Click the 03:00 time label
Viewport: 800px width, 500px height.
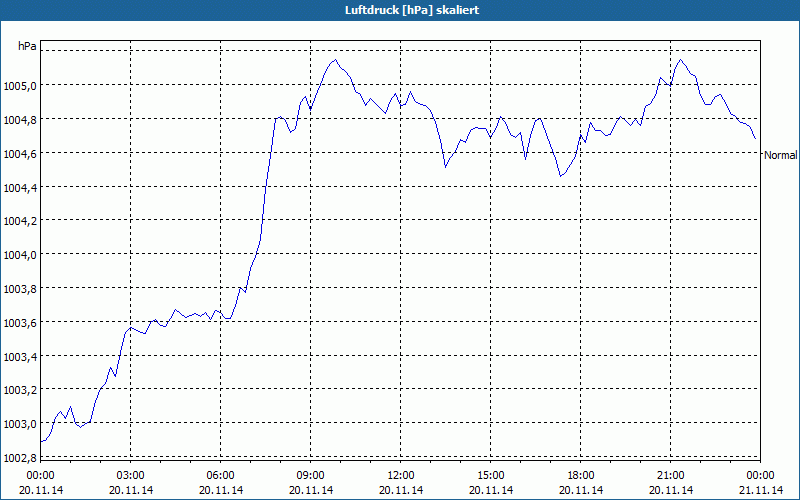(x=131, y=476)
